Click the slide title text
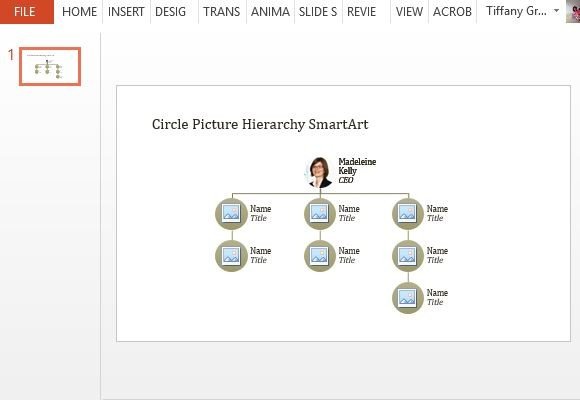The image size is (580, 400). point(260,124)
